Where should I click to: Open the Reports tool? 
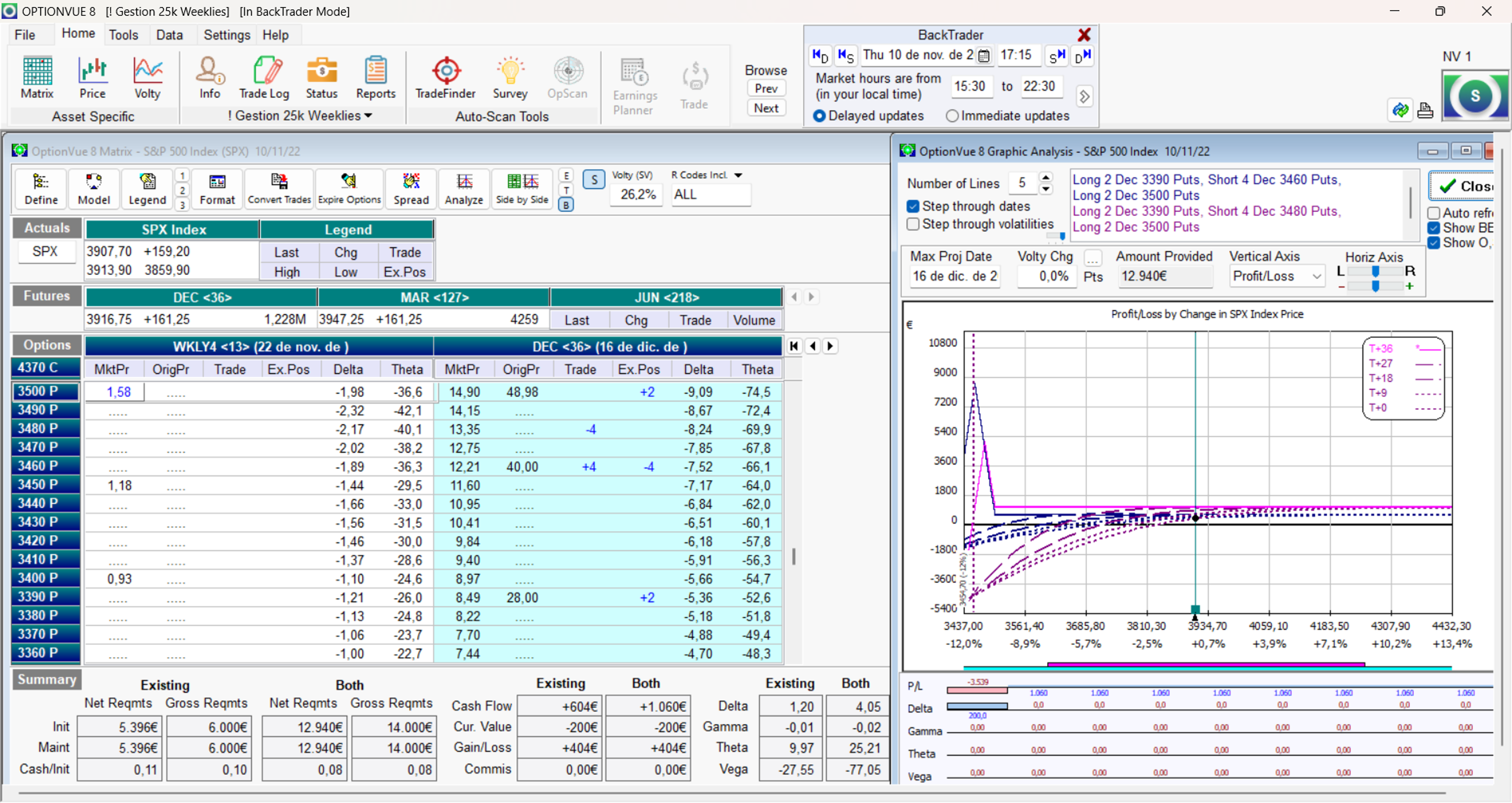376,78
